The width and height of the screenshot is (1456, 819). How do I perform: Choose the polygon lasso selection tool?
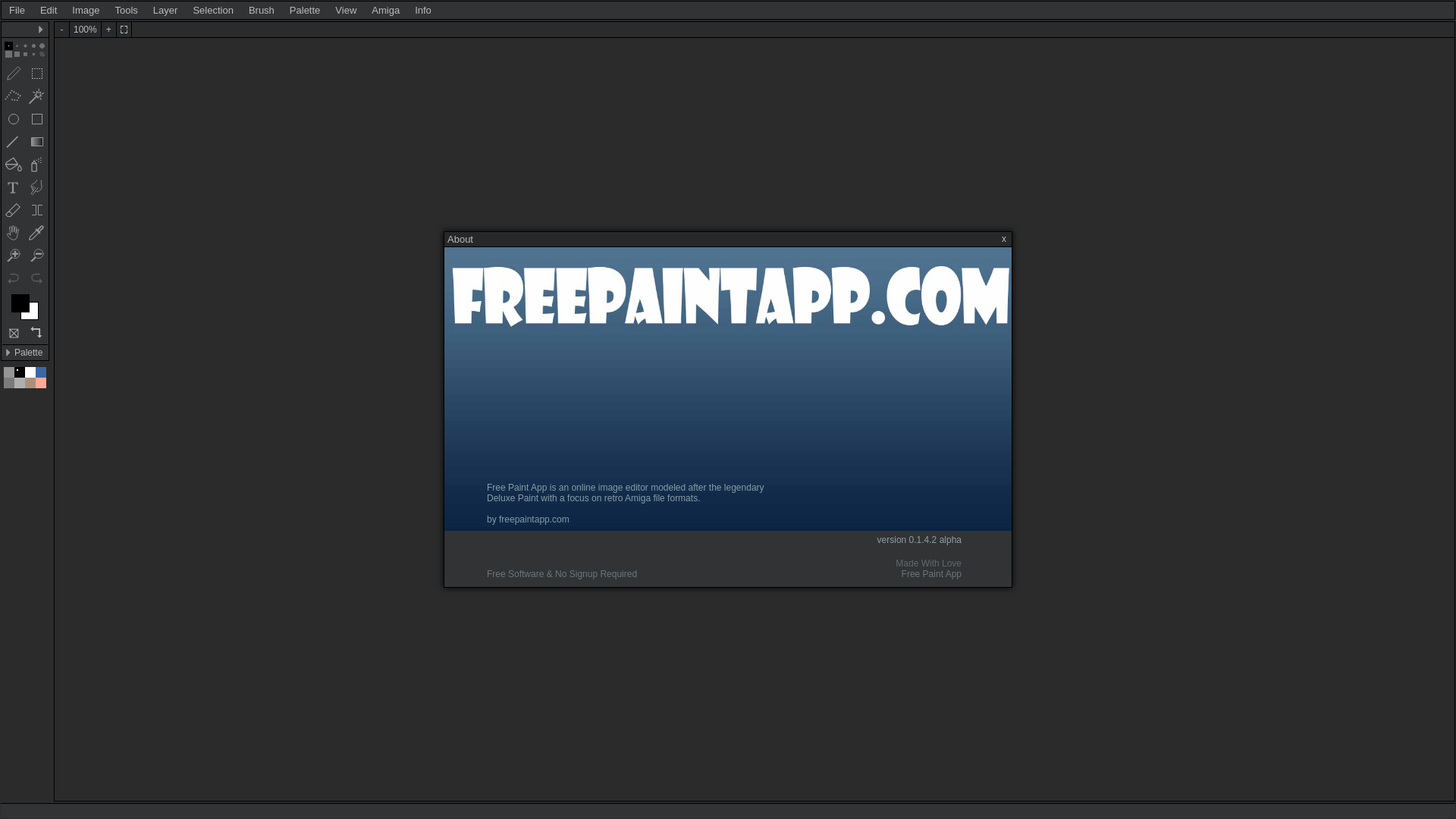click(13, 96)
